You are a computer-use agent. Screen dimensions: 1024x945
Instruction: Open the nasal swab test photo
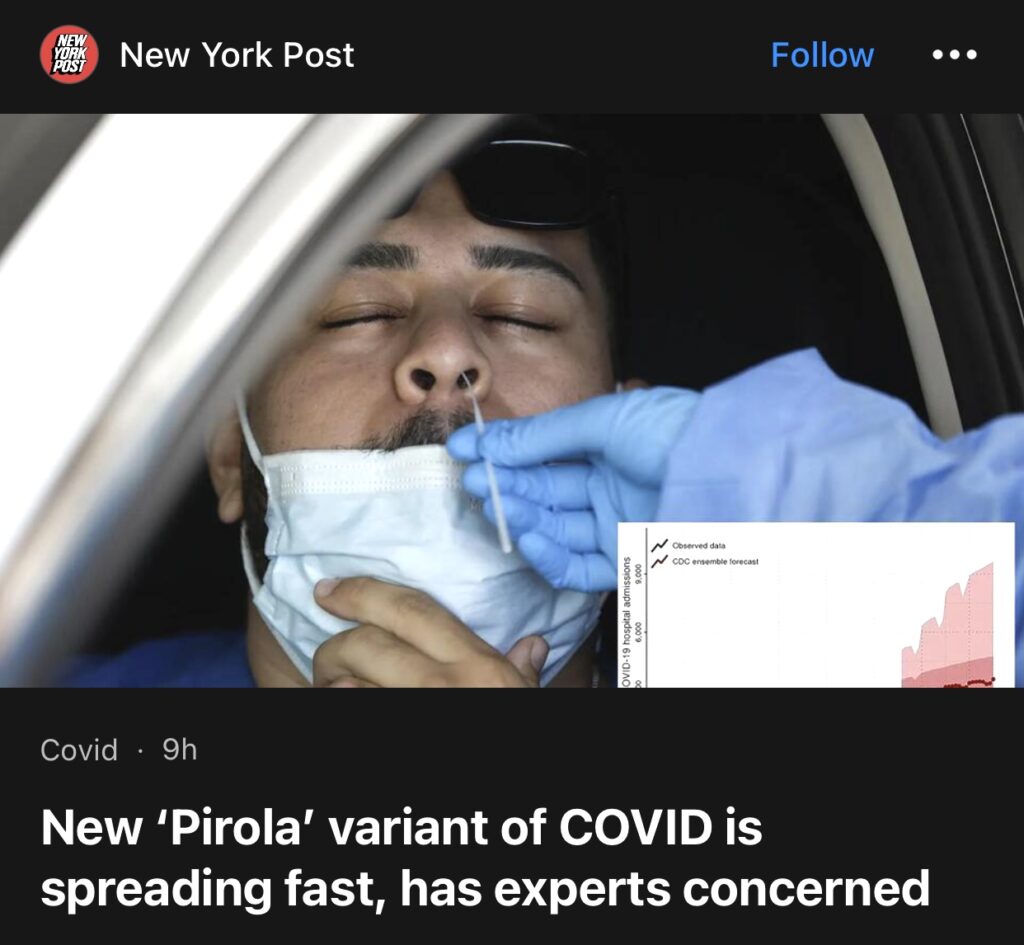[512, 400]
